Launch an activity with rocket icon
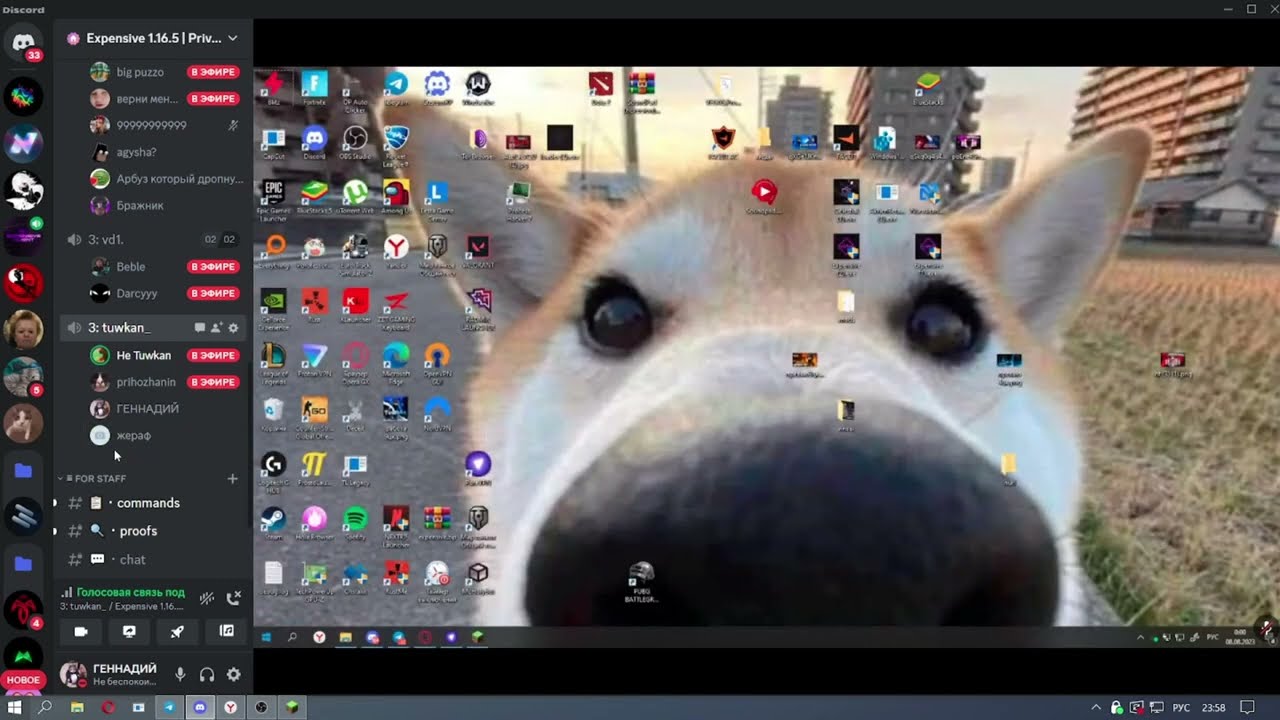This screenshot has height=720, width=1280. (177, 632)
